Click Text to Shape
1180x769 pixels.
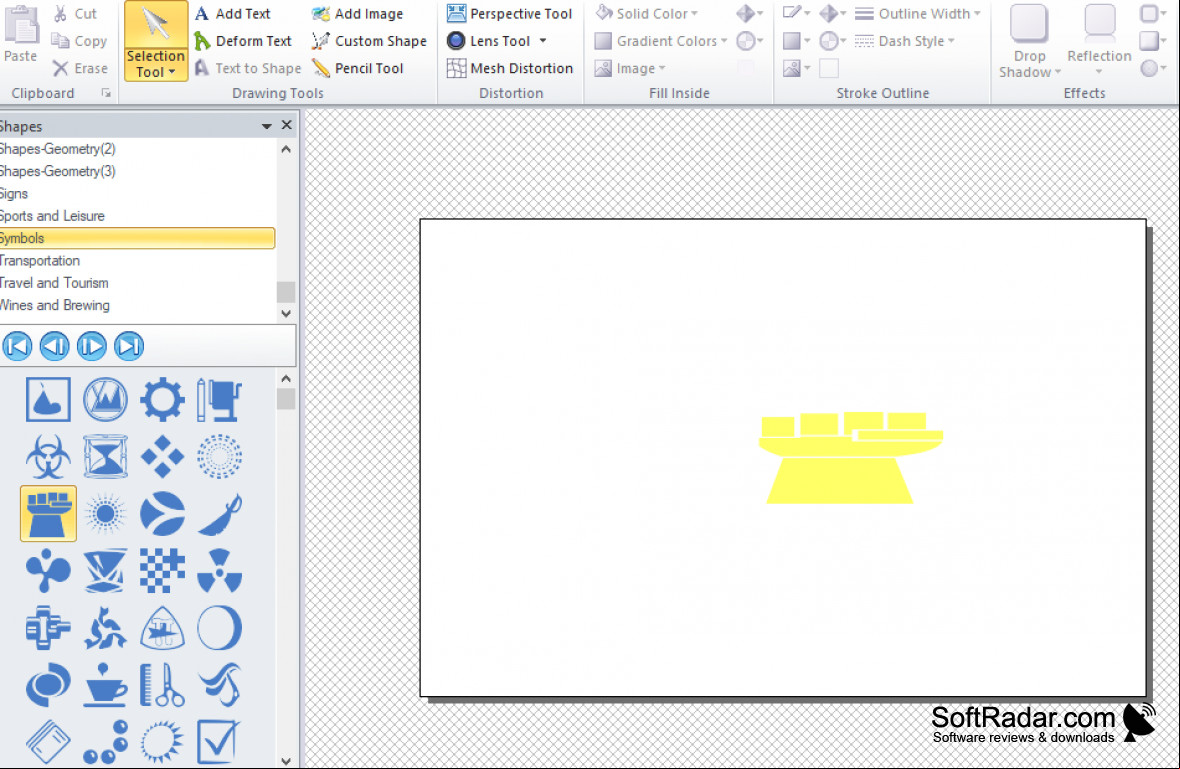pyautogui.click(x=248, y=68)
